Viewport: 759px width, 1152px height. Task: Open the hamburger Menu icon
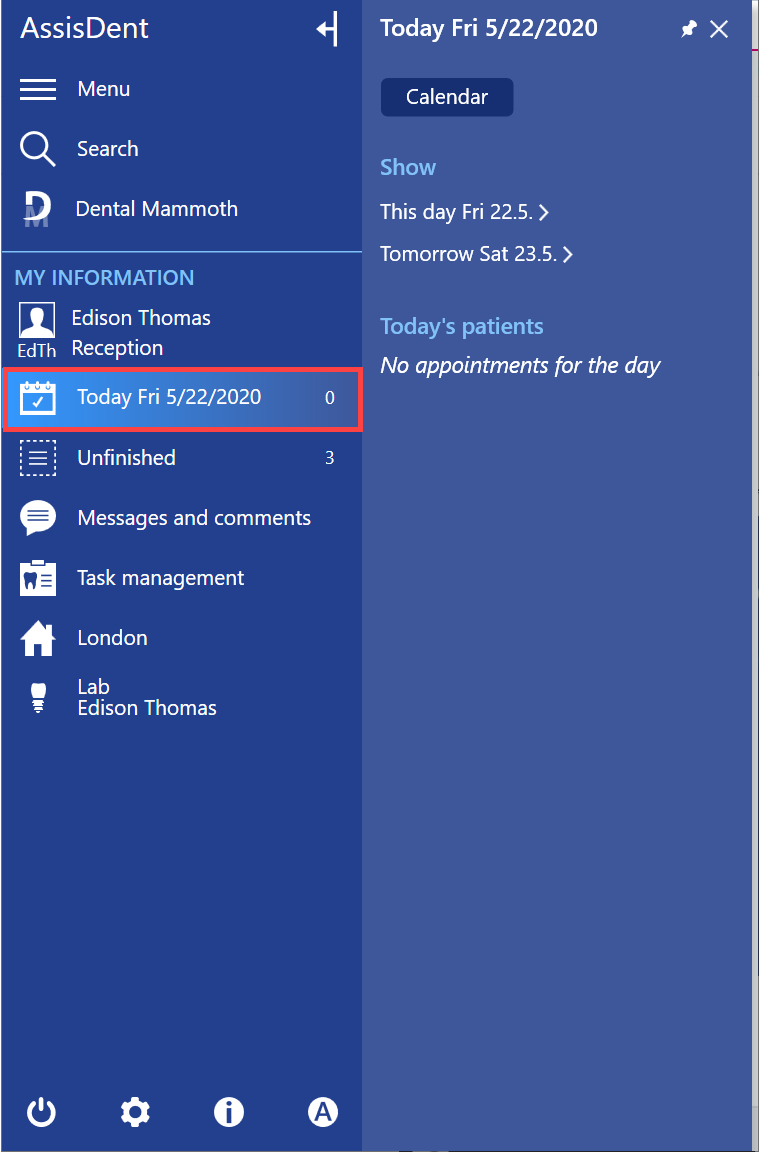37,89
